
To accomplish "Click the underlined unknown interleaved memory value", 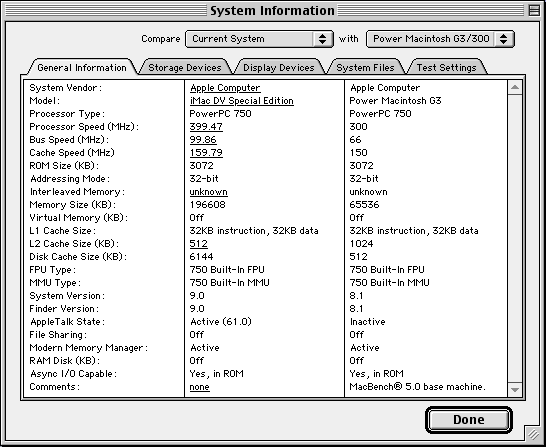I will (x=209, y=192).
